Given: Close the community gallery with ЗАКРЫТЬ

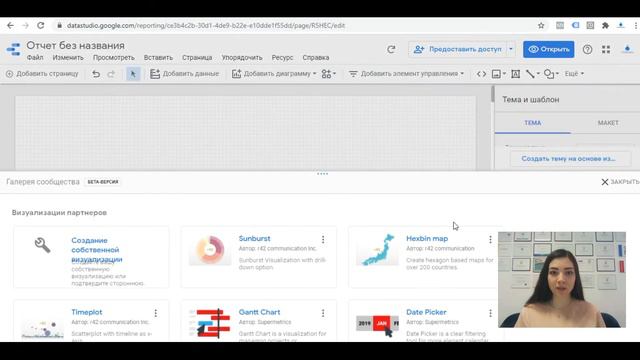Looking at the screenshot, I should pos(620,182).
